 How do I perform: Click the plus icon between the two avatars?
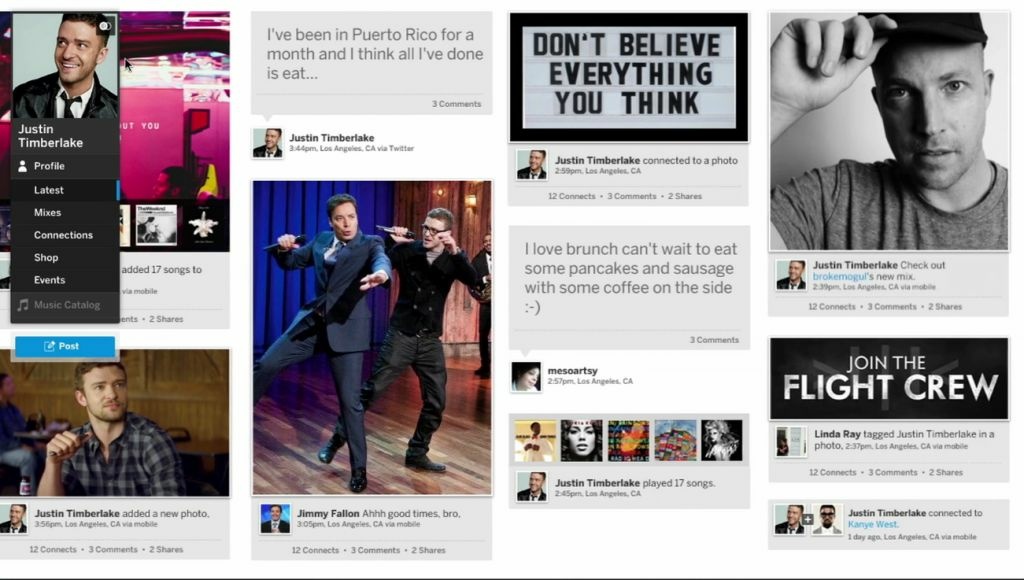click(x=808, y=520)
